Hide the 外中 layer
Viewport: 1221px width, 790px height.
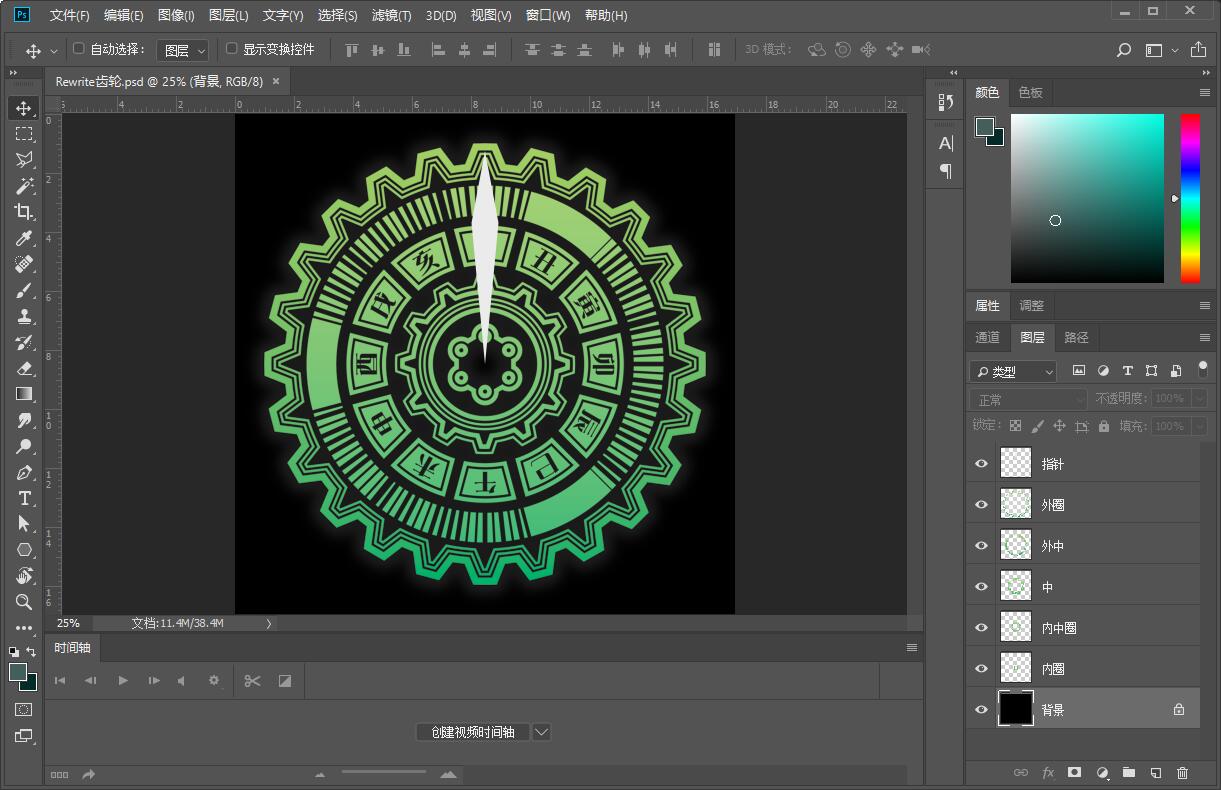981,546
